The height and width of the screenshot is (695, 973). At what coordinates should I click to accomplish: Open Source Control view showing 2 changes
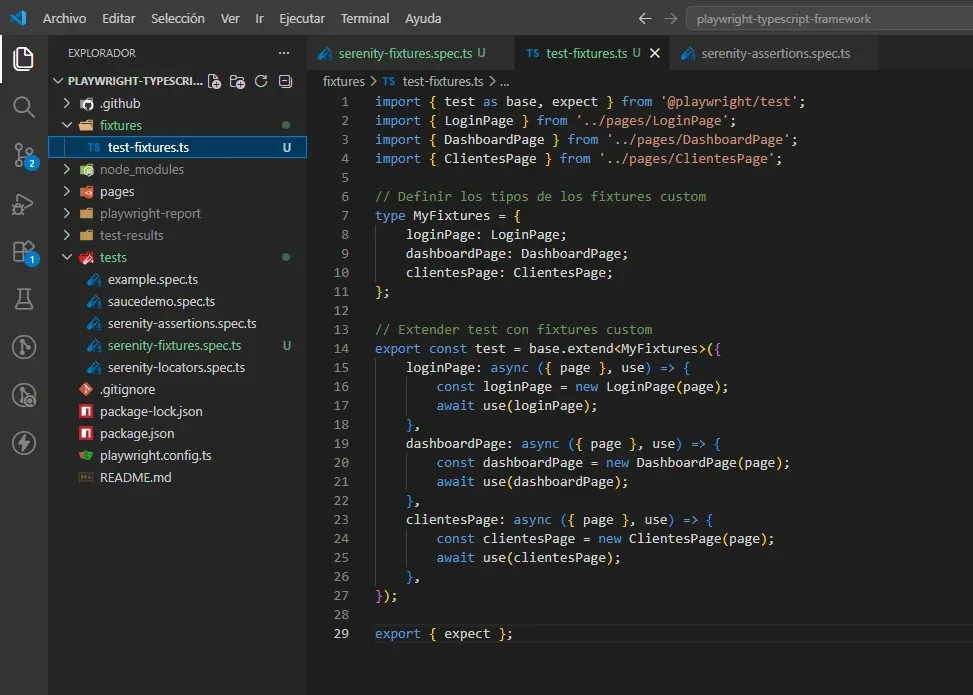[22, 153]
